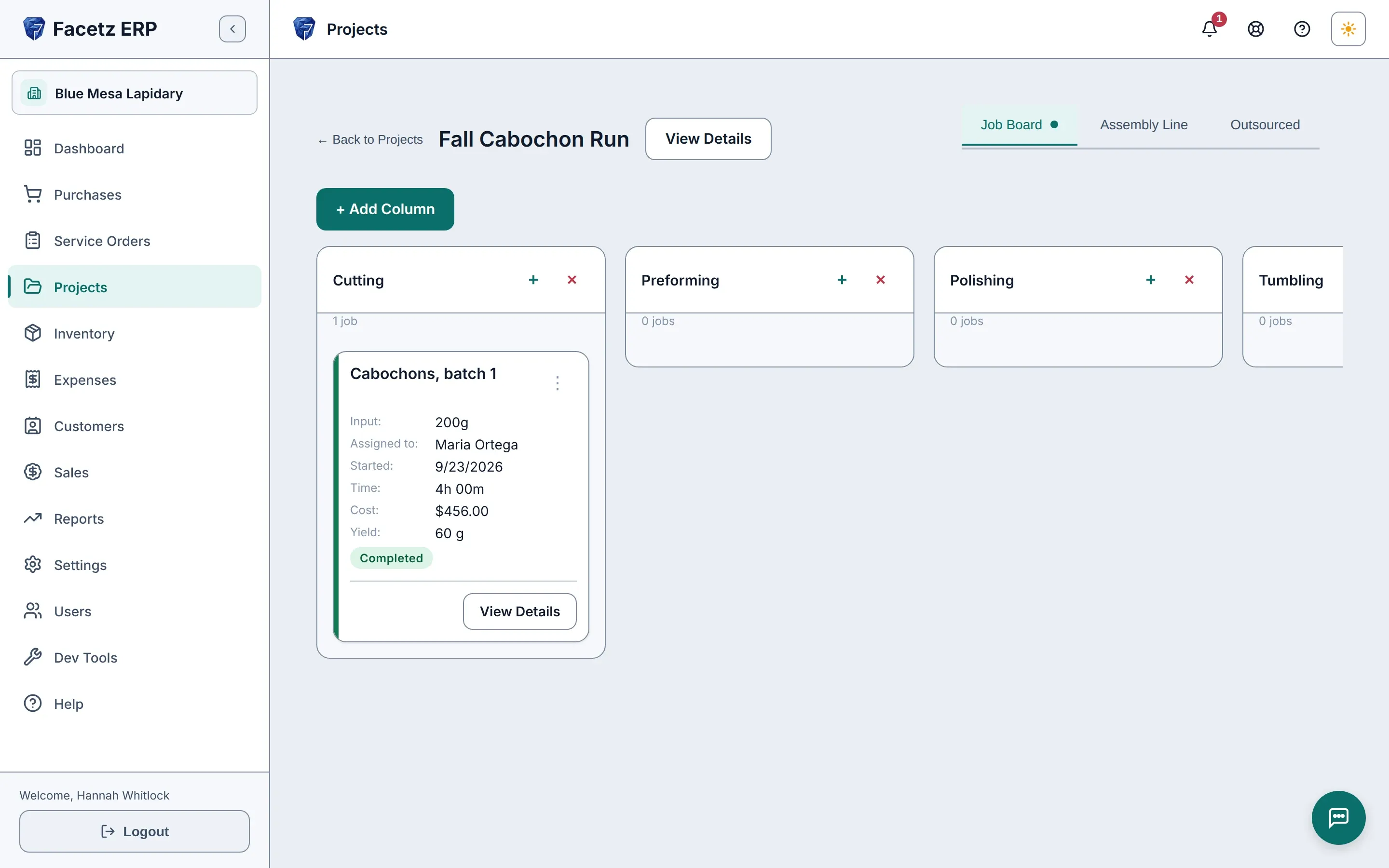
Task: Open Inventory from the sidebar
Action: pos(134,334)
